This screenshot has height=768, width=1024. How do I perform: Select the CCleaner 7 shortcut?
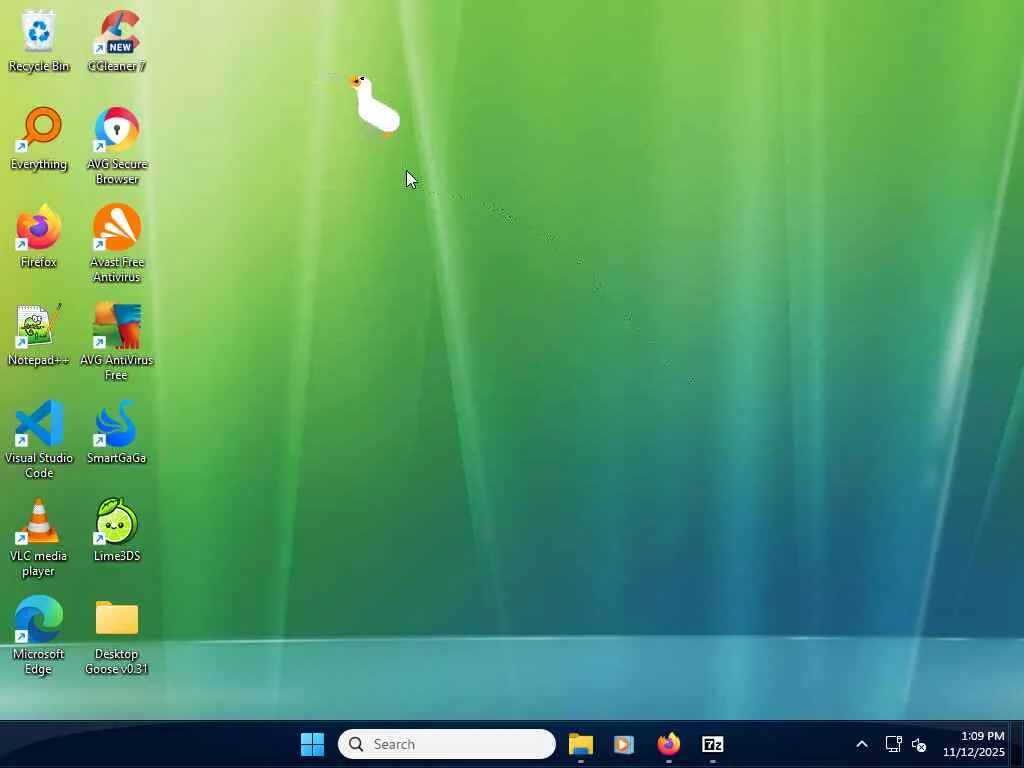117,40
